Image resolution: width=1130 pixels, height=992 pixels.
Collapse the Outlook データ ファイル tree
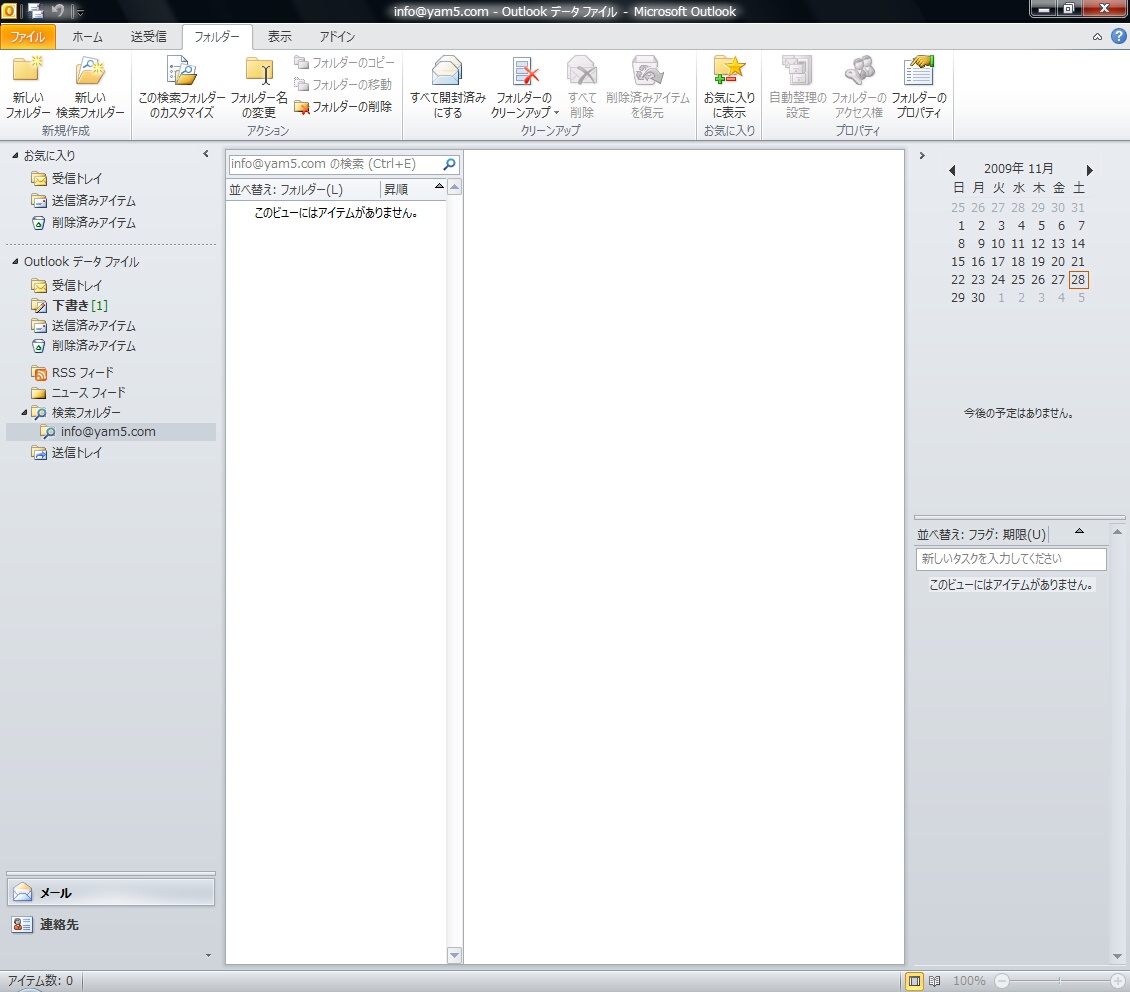15,262
